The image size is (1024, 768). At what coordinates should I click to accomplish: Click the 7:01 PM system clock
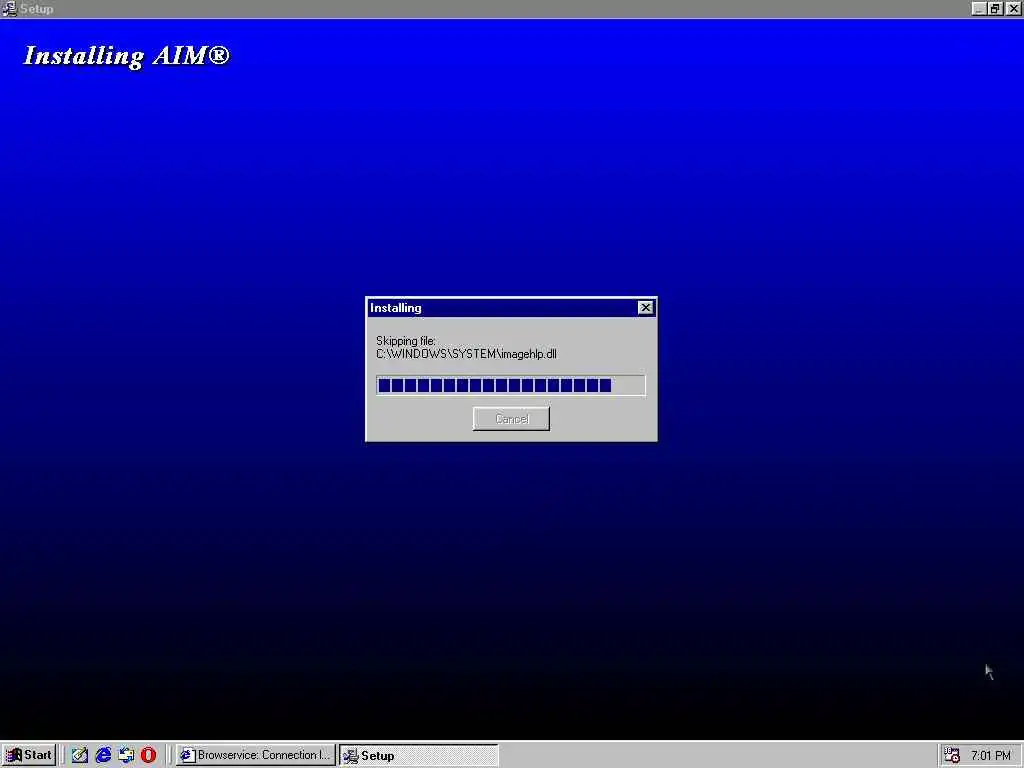tap(991, 755)
